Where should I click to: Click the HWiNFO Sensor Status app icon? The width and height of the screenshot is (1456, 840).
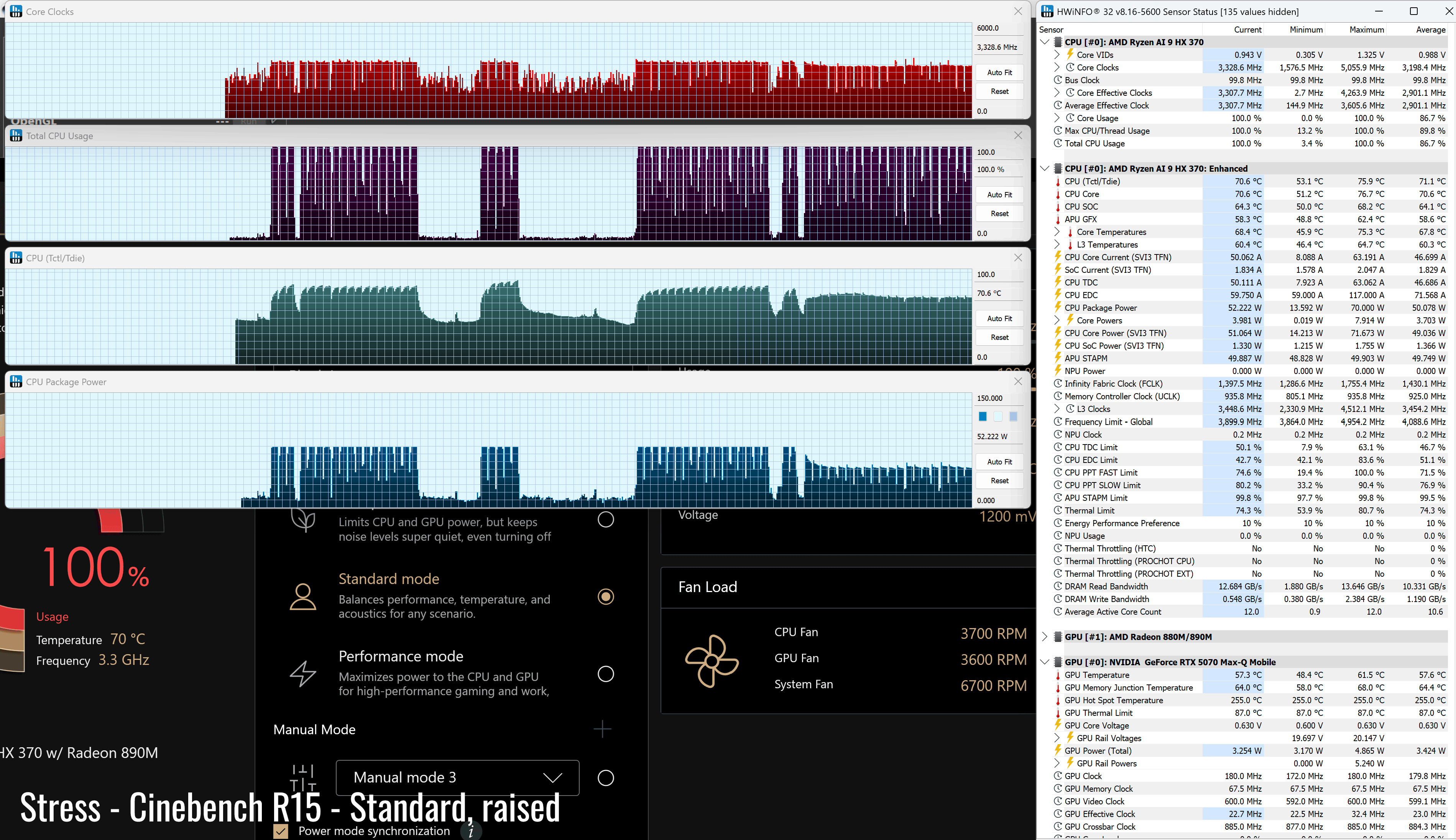pyautogui.click(x=1047, y=11)
